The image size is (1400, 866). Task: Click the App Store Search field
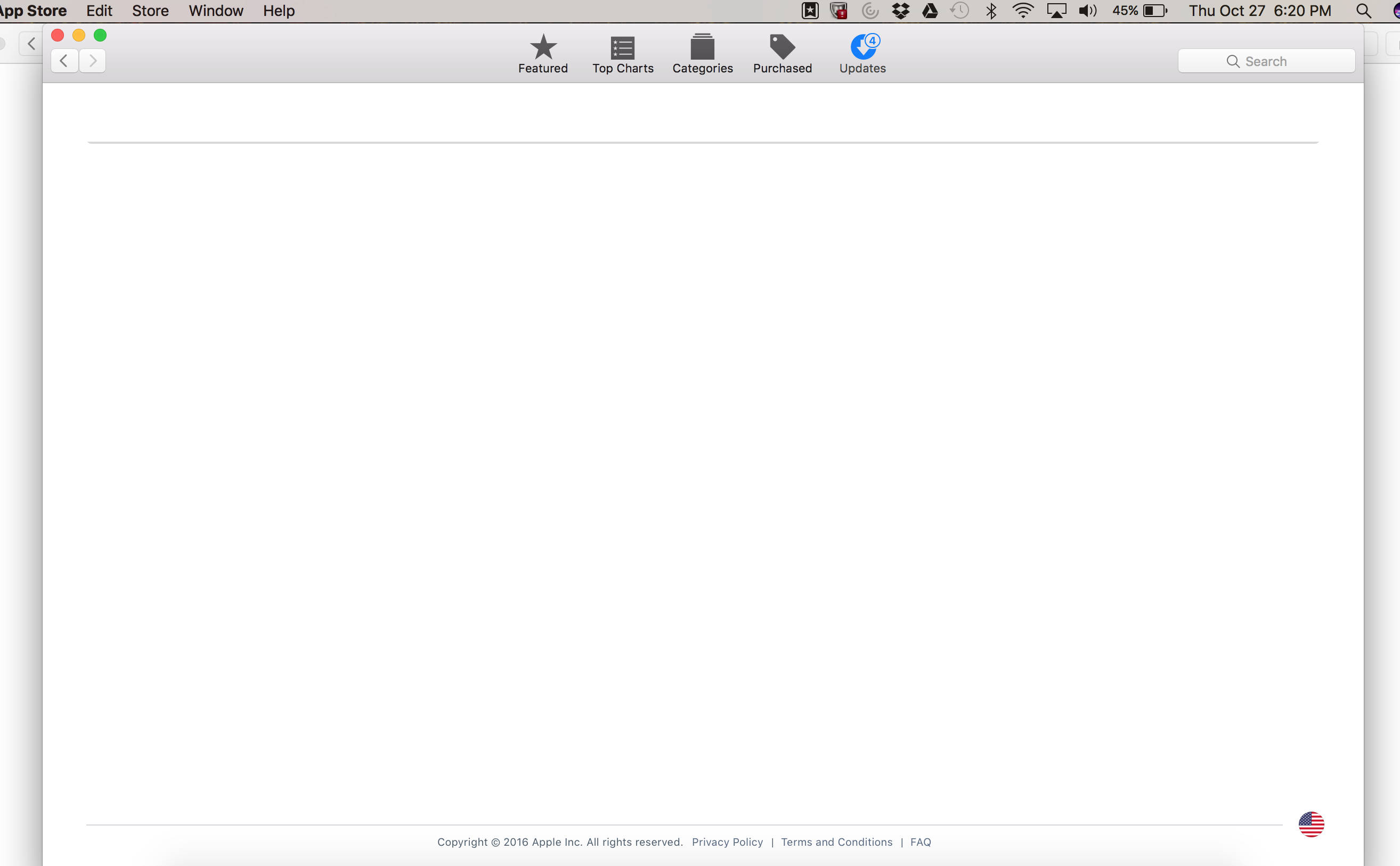(1266, 61)
